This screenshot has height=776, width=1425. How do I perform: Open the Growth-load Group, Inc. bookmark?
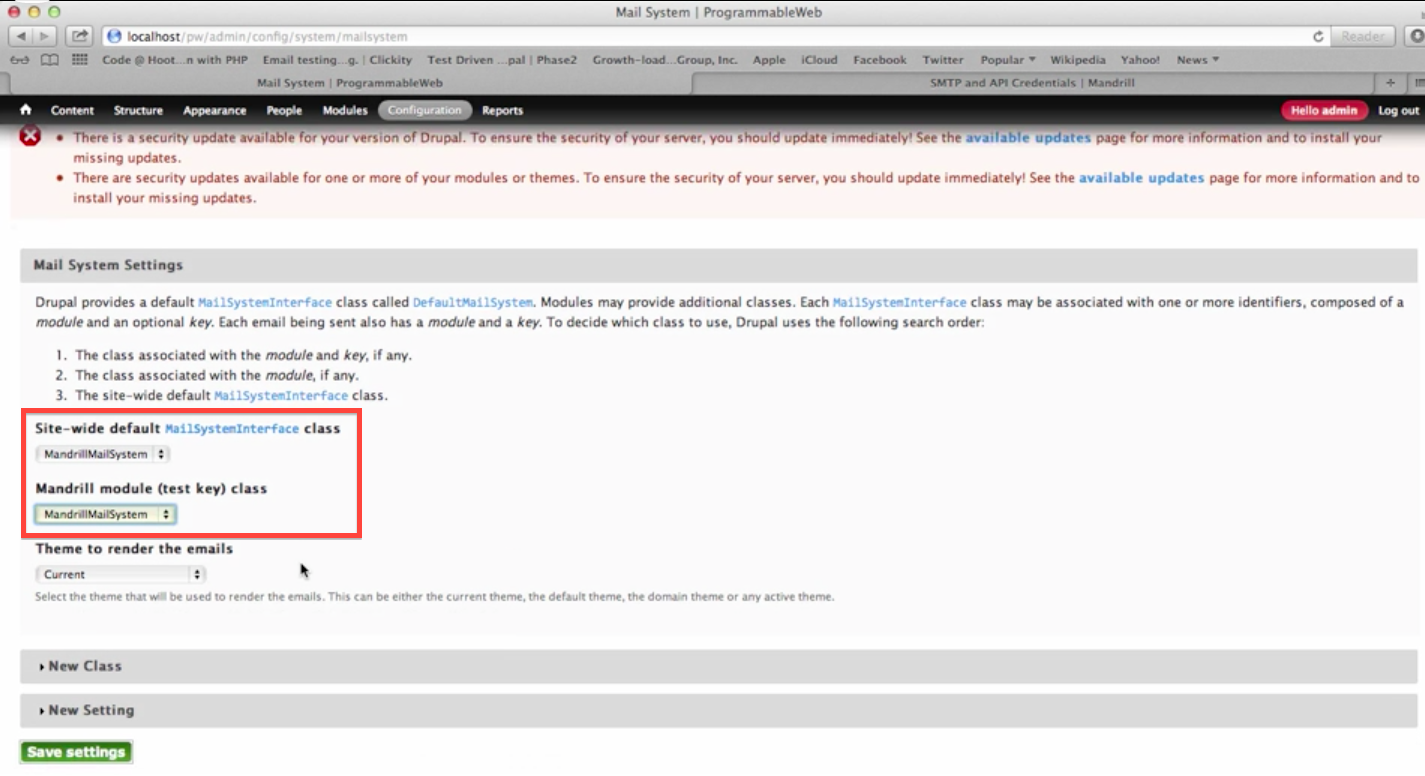665,60
